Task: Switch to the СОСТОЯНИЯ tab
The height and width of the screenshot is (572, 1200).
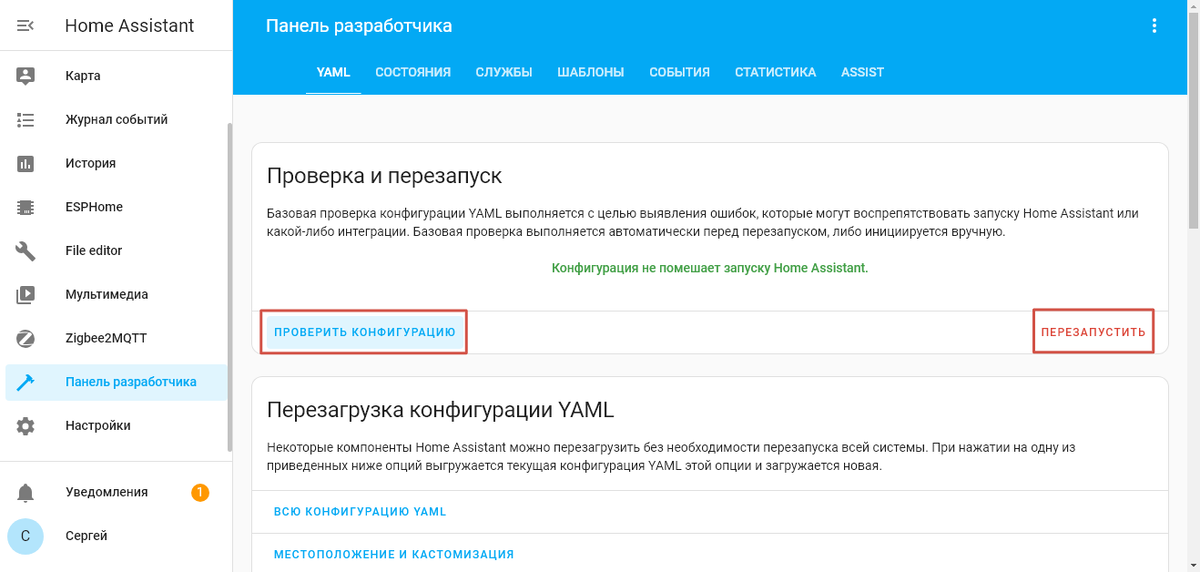Action: (x=413, y=72)
